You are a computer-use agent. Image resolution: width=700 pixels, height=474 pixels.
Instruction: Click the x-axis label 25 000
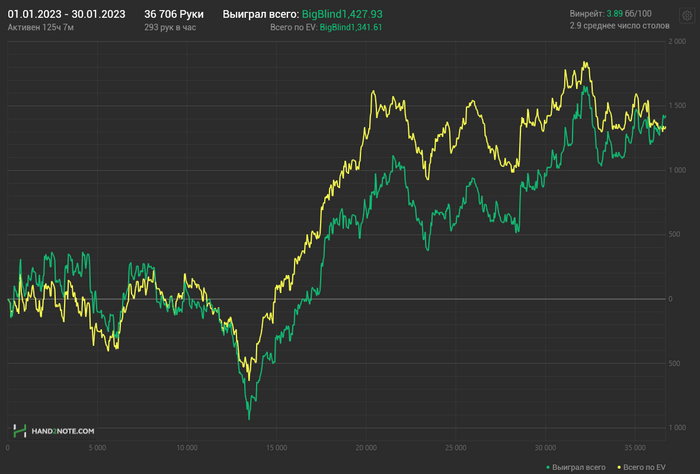456,448
